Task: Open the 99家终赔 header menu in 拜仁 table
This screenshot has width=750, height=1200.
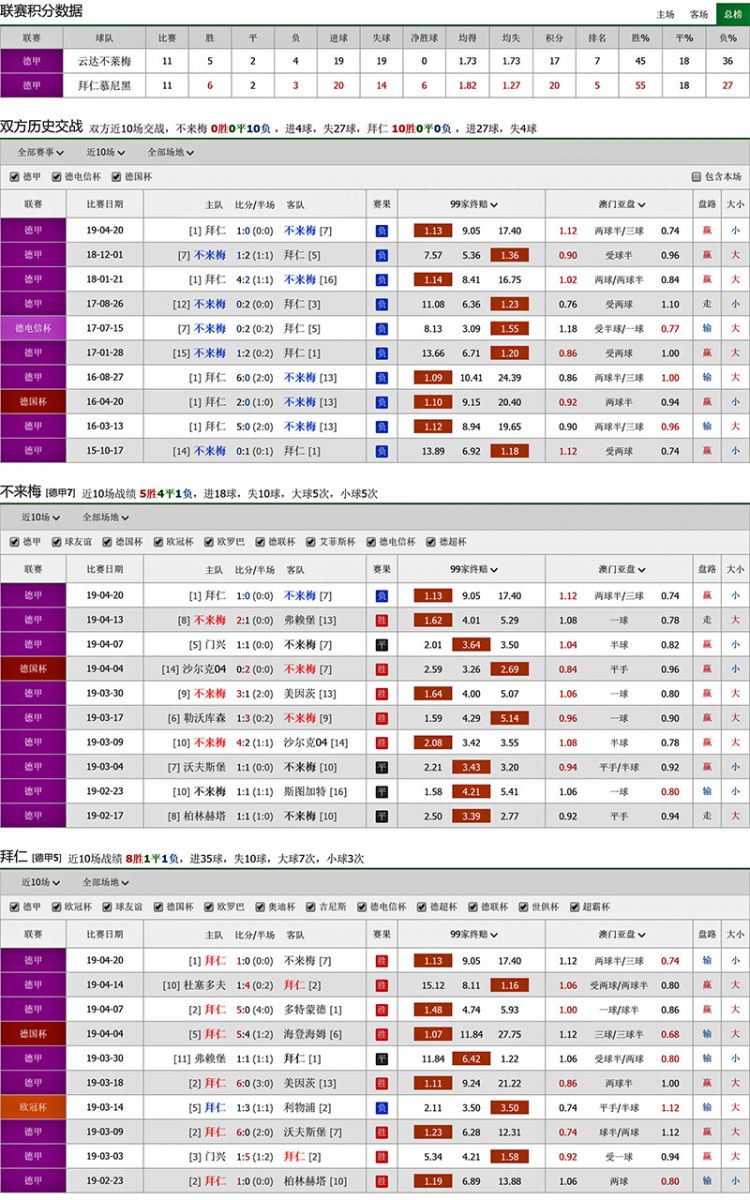Action: click(x=472, y=934)
